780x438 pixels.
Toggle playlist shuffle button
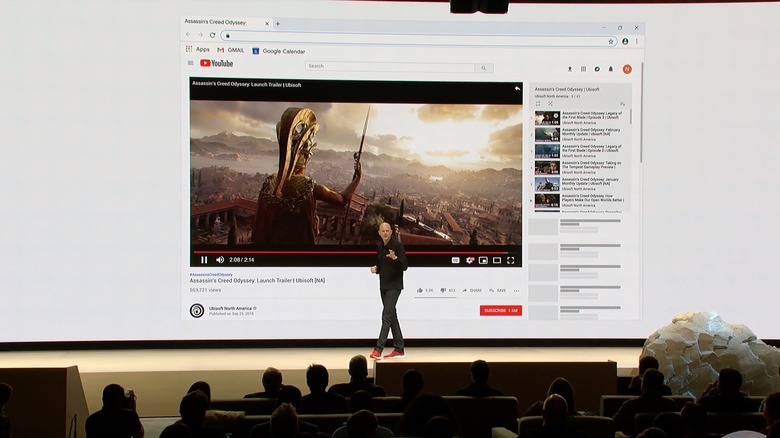(x=550, y=104)
